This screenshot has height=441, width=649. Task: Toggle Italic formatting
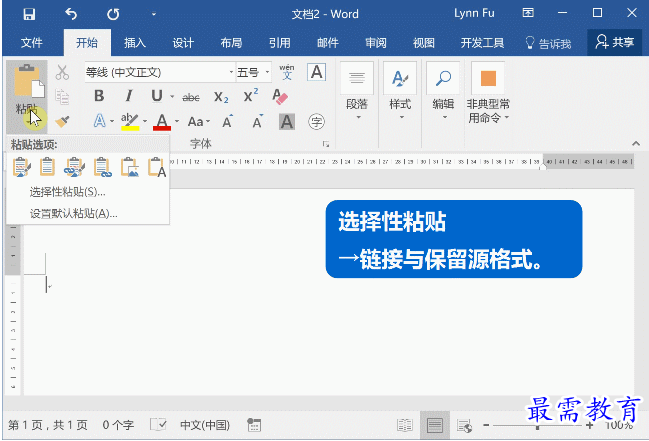click(129, 96)
